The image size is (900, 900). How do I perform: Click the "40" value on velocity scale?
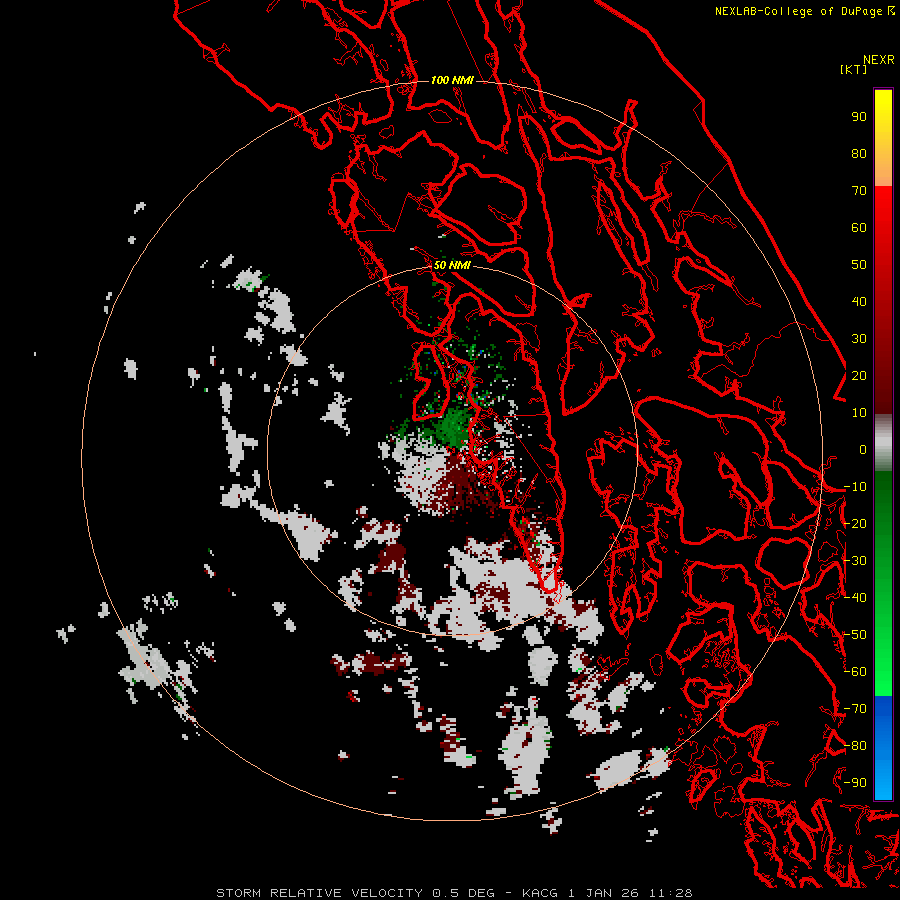point(859,302)
